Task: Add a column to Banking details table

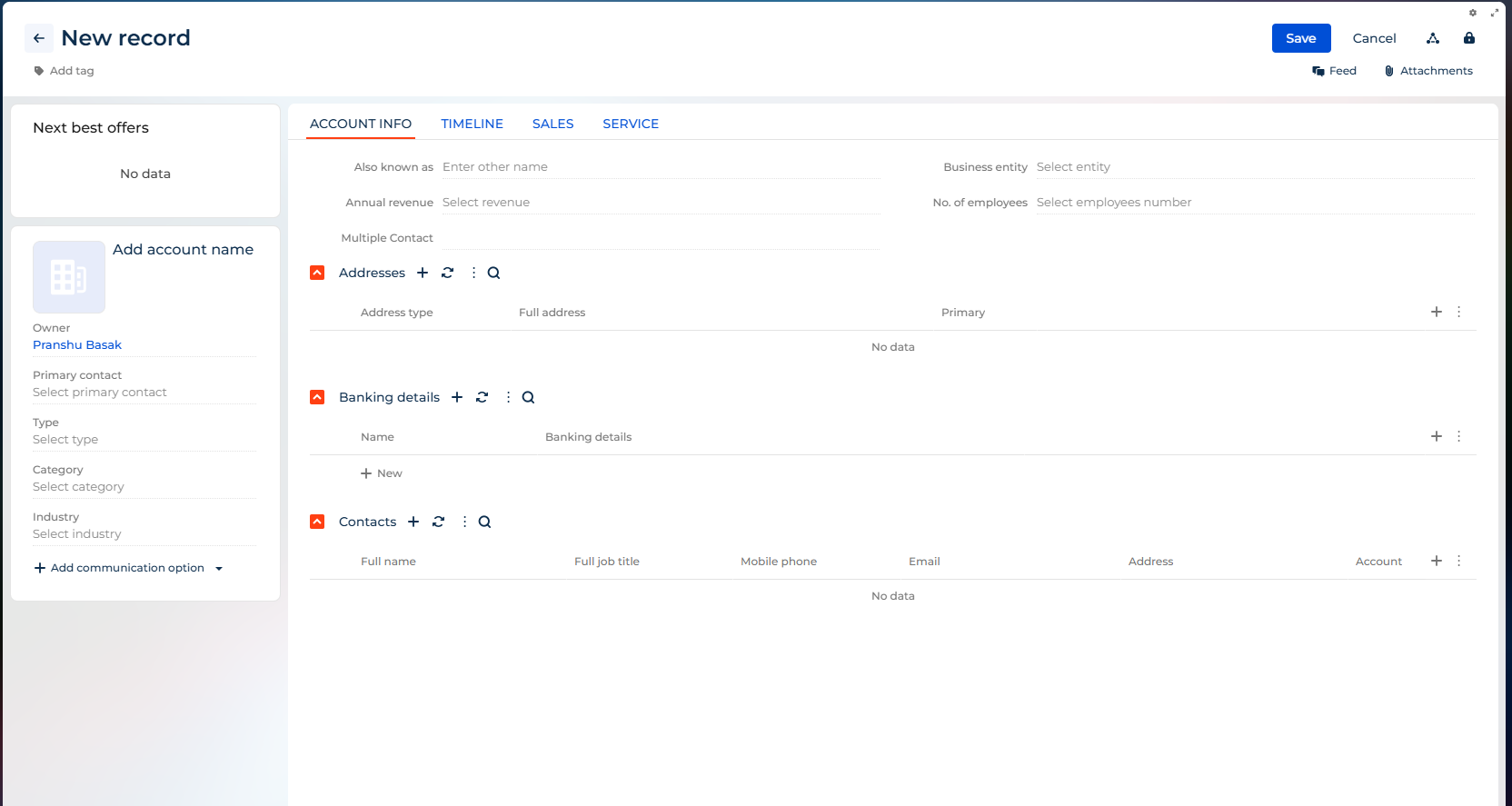Action: click(x=1437, y=436)
